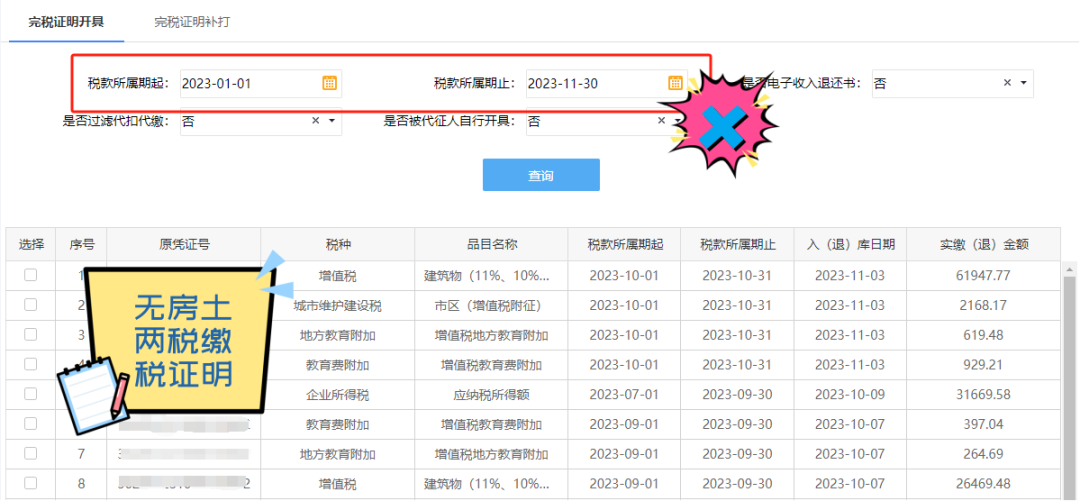Click the amount 397.04
This screenshot has height=501, width=1080.
click(983, 425)
